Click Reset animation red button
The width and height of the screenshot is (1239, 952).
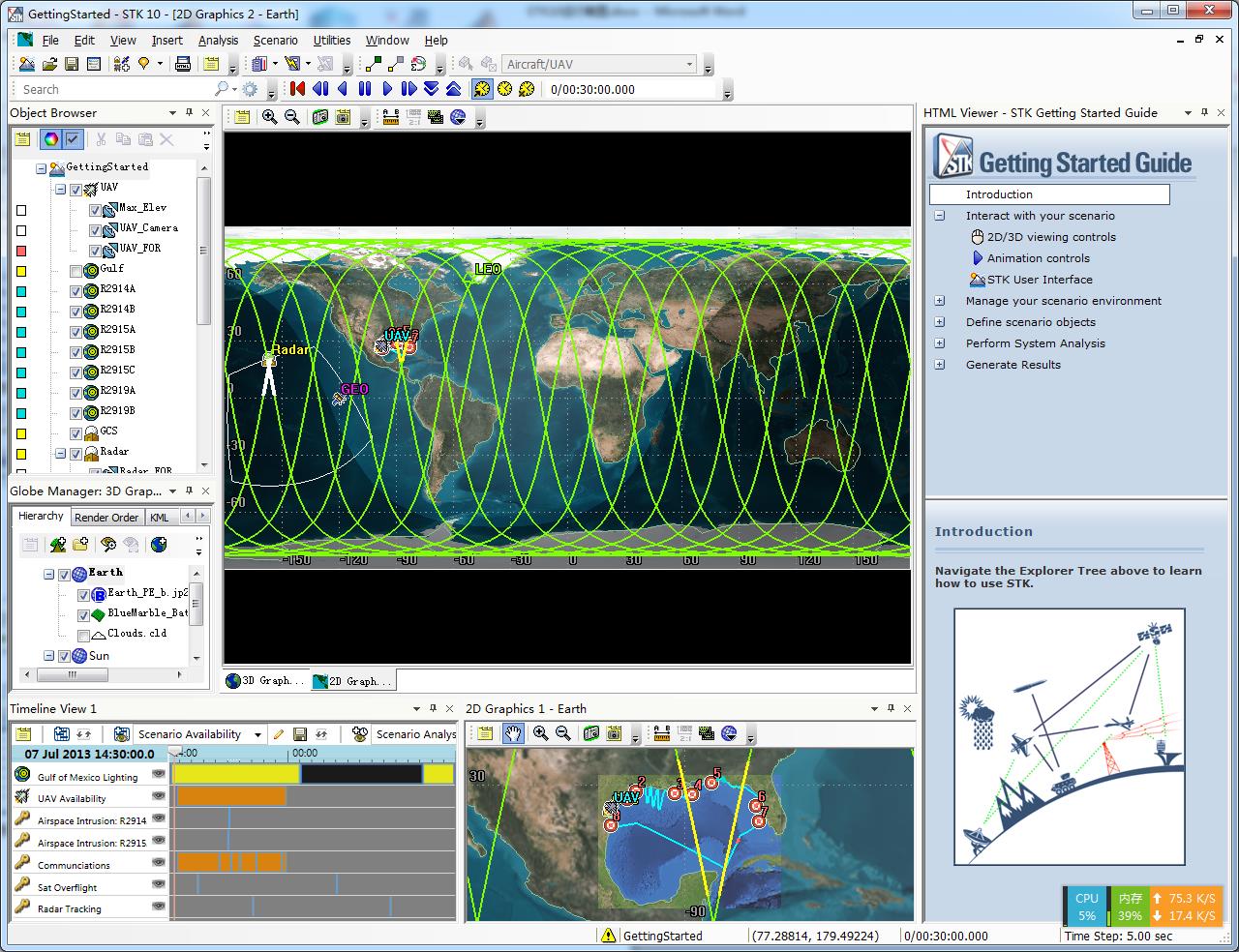click(x=297, y=89)
